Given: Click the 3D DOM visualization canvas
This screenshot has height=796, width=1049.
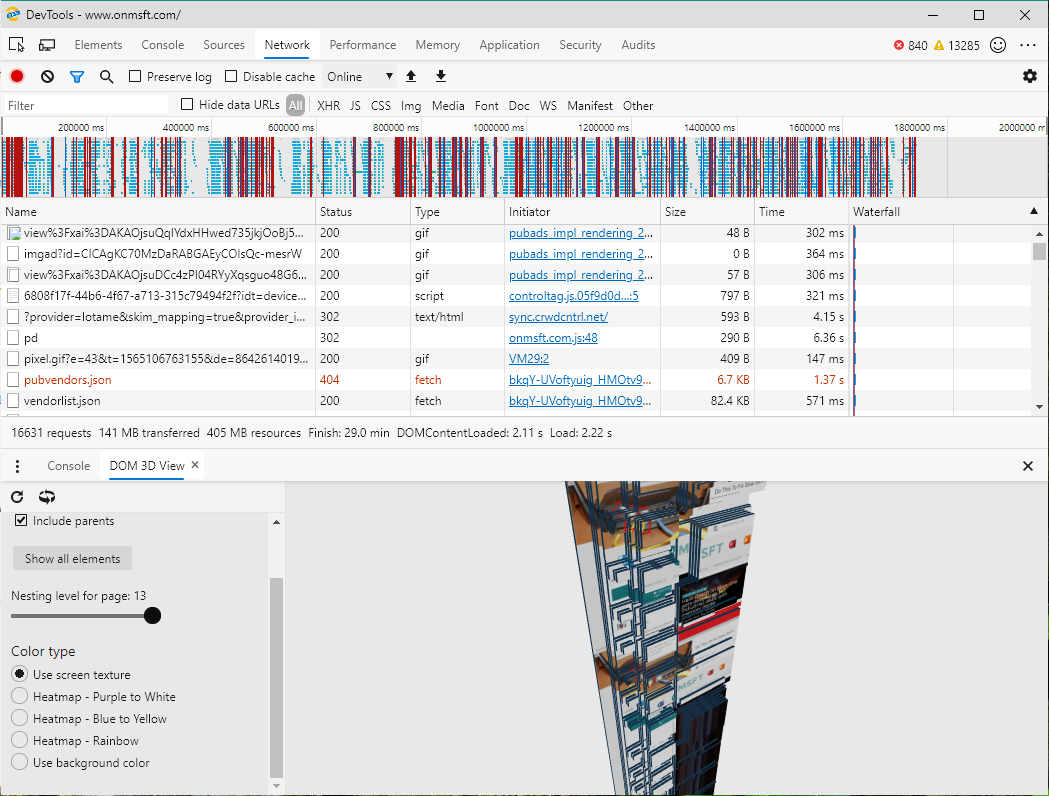Looking at the screenshot, I should (667, 638).
